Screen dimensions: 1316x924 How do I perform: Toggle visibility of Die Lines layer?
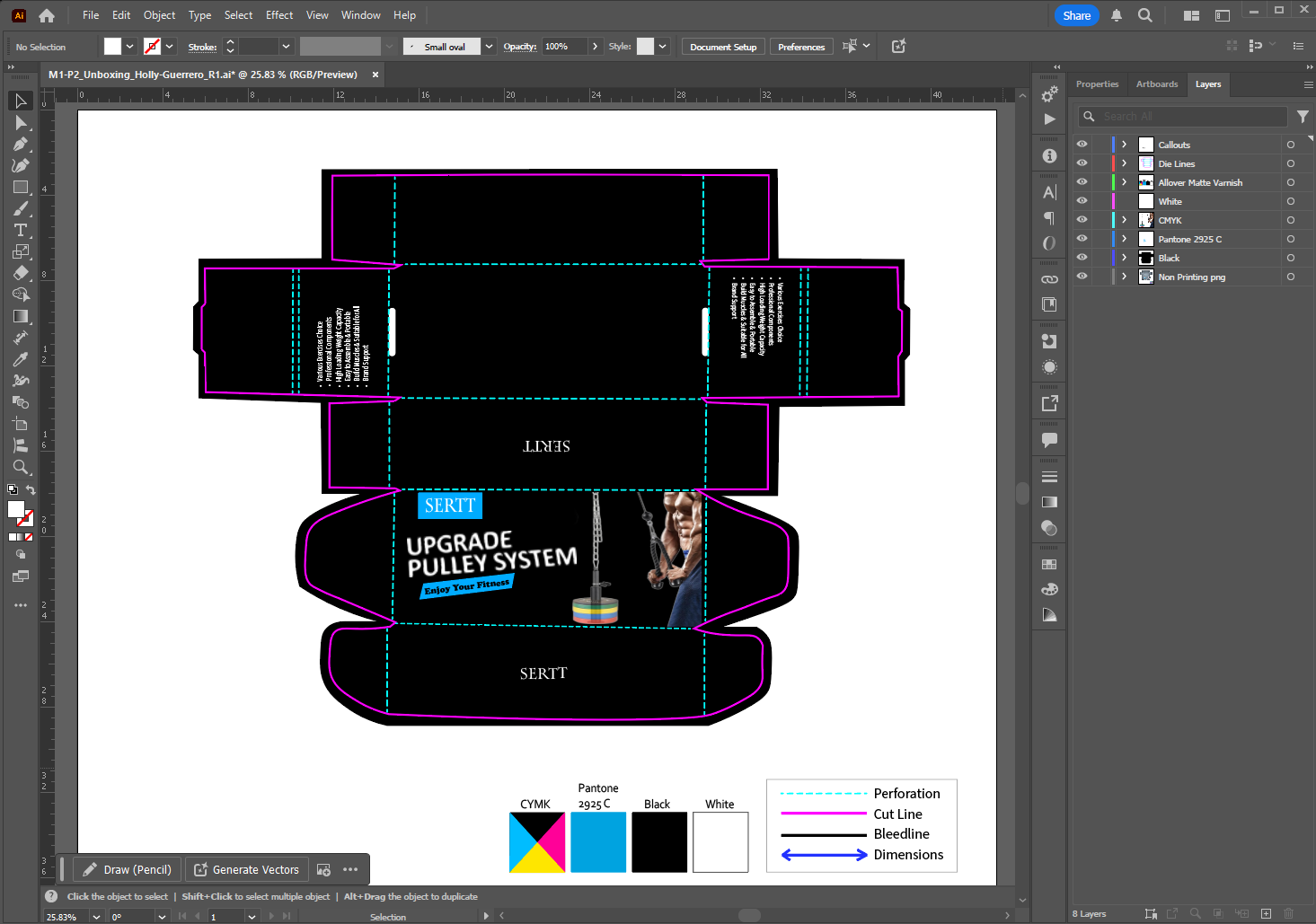click(x=1082, y=163)
